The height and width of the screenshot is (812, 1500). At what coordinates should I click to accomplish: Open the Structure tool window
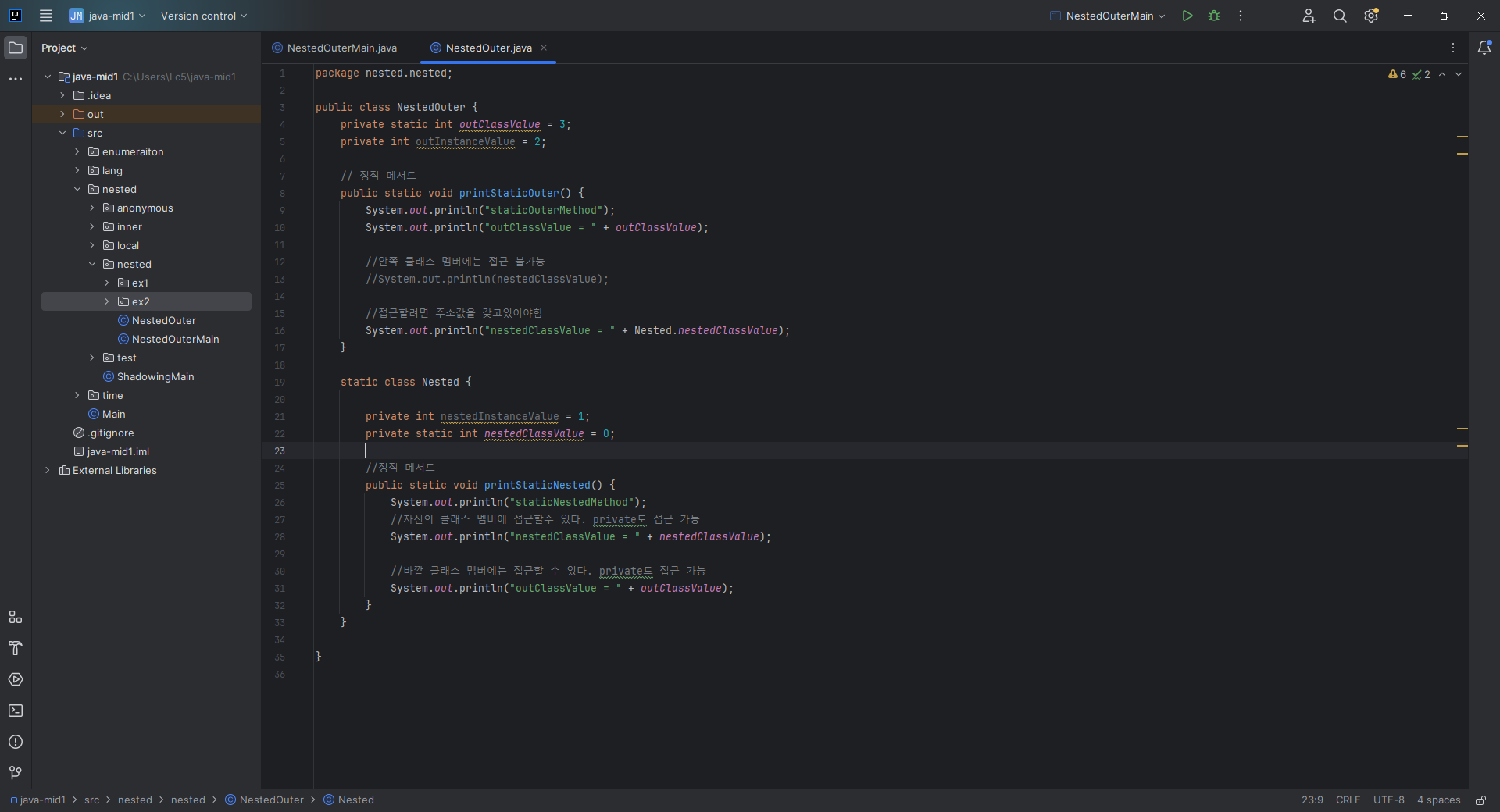(16, 617)
